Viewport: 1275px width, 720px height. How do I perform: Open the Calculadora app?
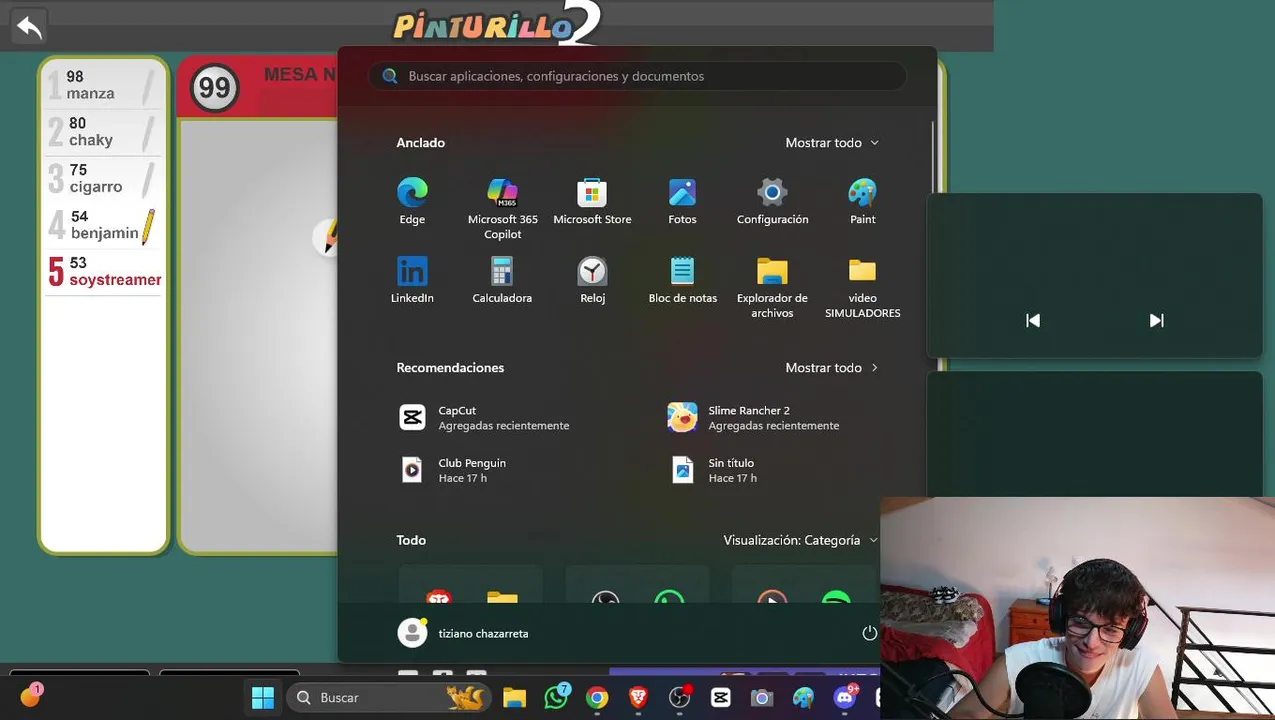pos(502,280)
